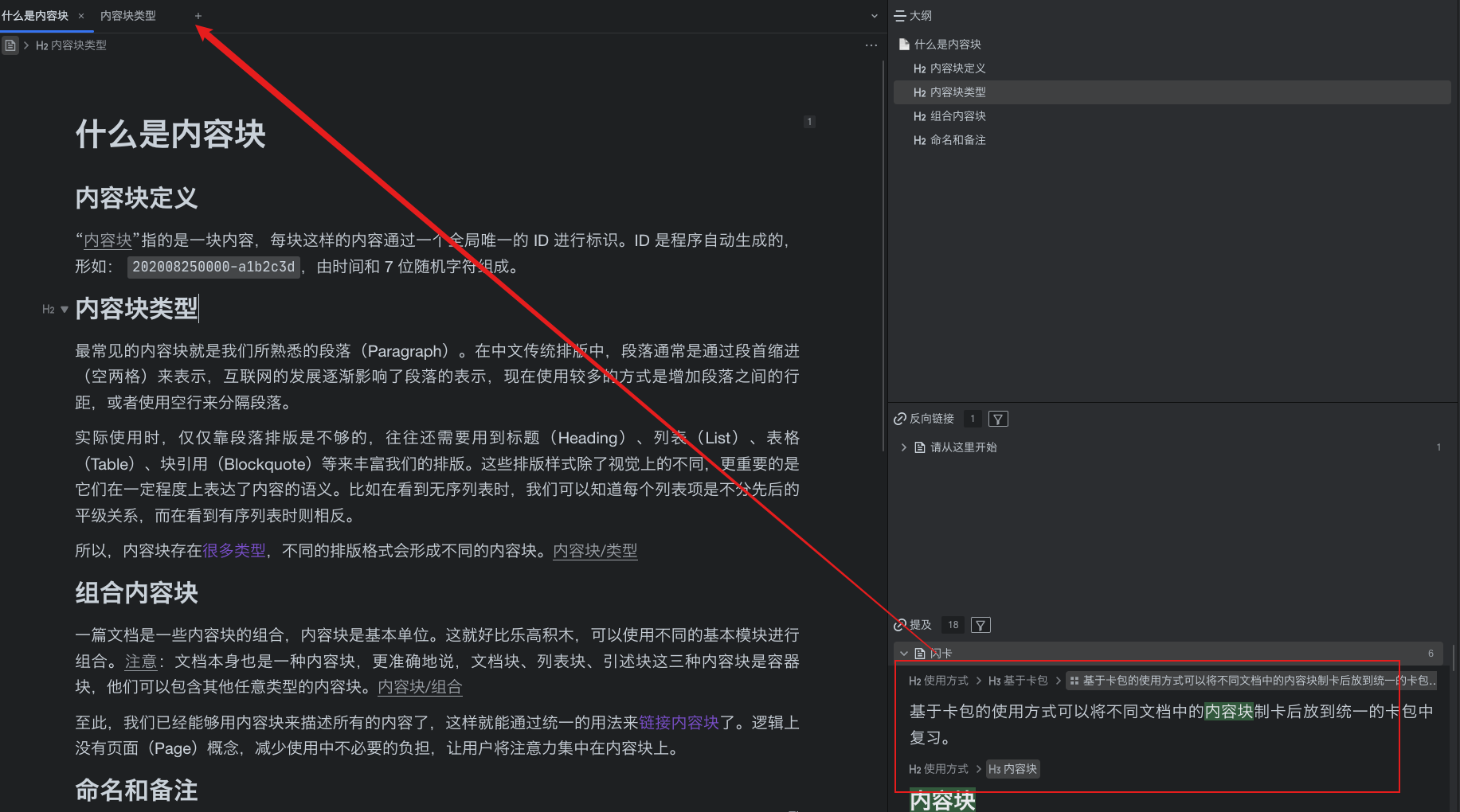Open the filter for 提及 mentions

(981, 625)
